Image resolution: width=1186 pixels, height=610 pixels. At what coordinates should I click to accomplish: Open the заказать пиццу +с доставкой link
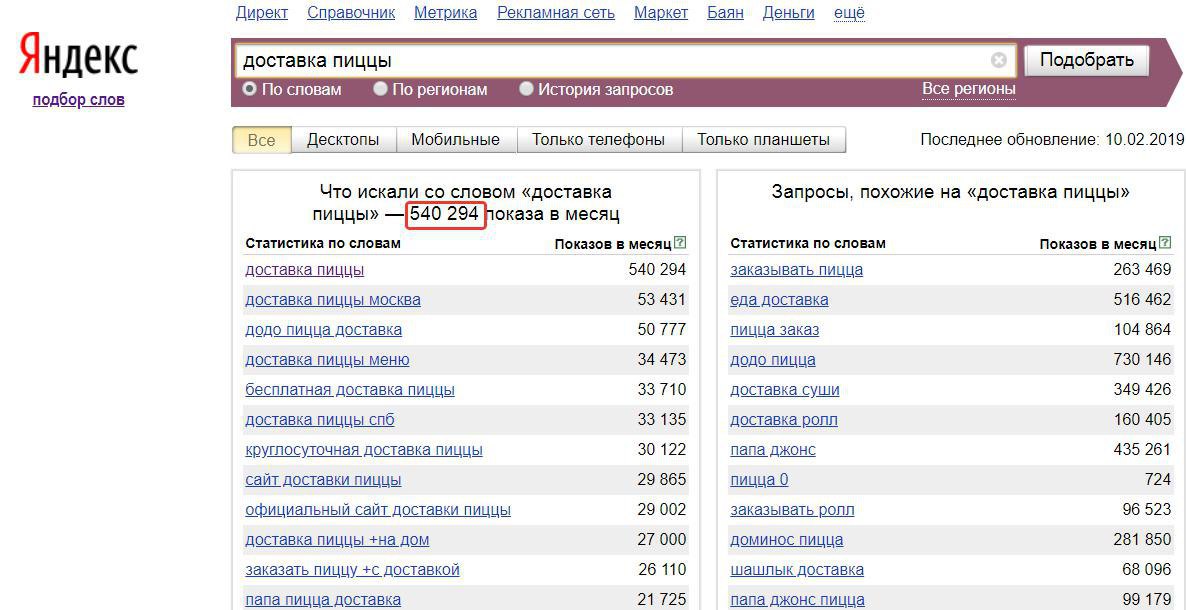coord(352,569)
